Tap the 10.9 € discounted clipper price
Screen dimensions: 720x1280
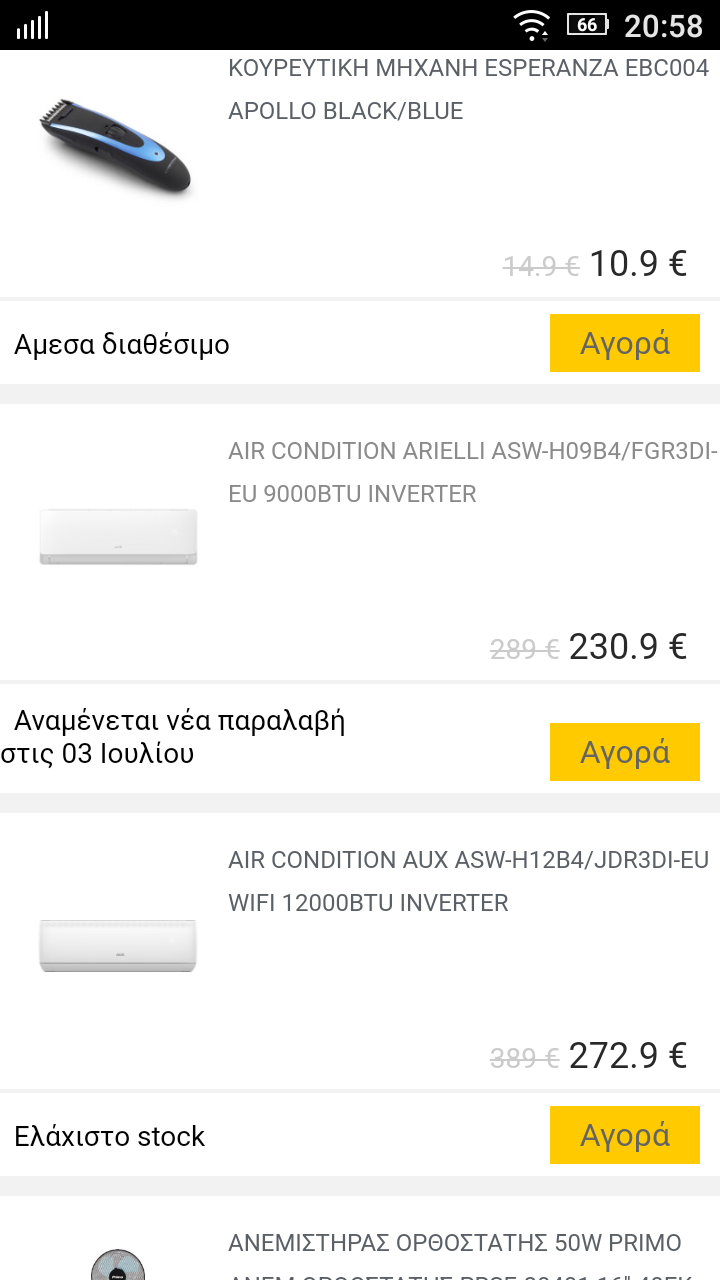coord(638,264)
